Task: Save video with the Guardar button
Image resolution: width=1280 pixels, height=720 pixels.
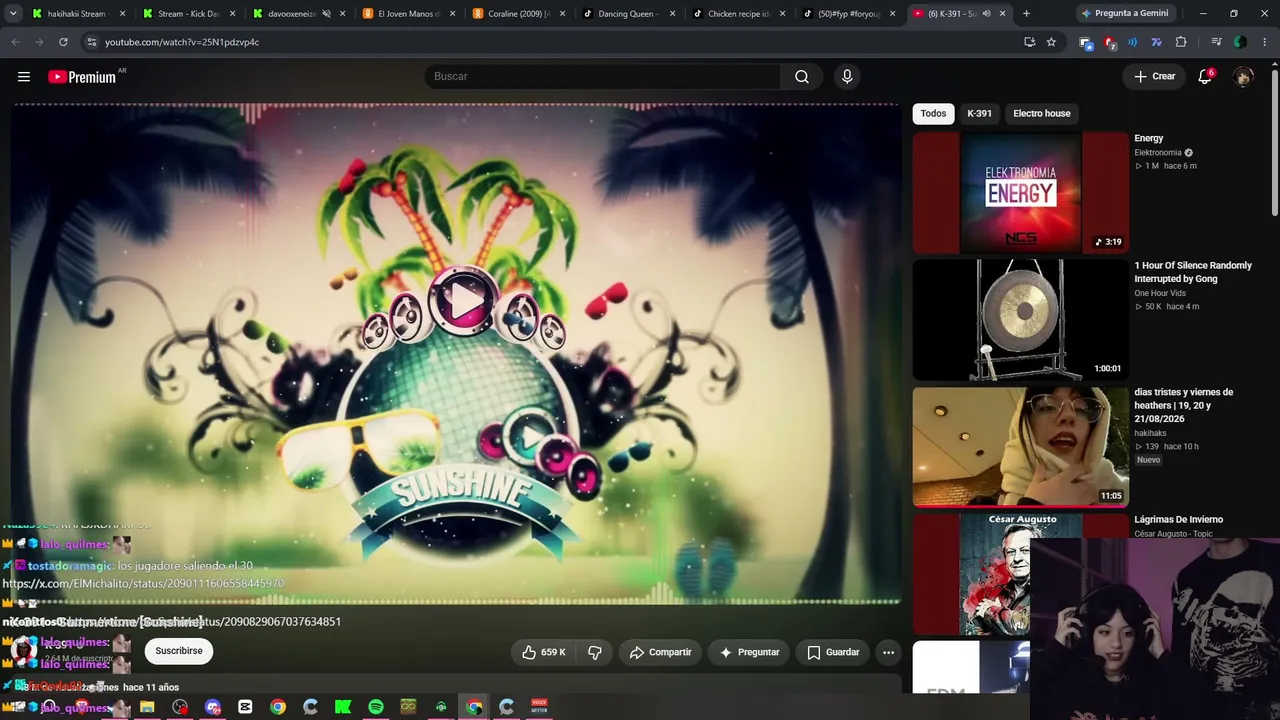Action: coord(833,652)
